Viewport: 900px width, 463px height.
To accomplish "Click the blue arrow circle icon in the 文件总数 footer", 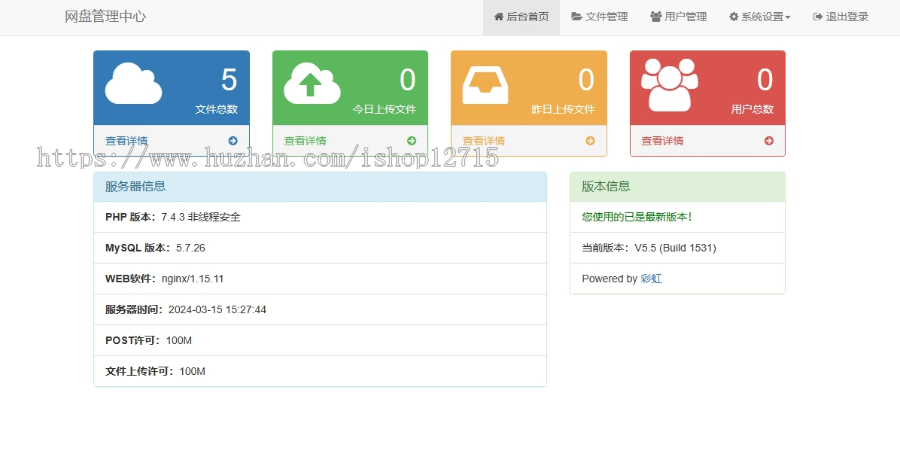I will point(232,141).
